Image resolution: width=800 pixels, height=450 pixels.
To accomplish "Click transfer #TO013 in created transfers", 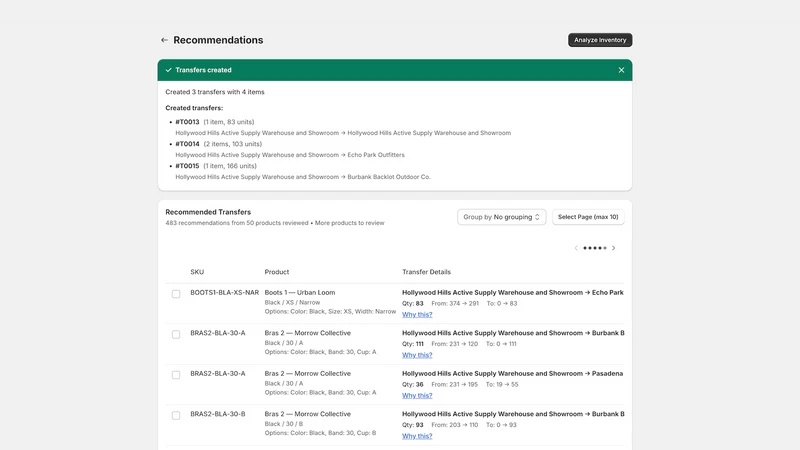I will click(x=187, y=122).
